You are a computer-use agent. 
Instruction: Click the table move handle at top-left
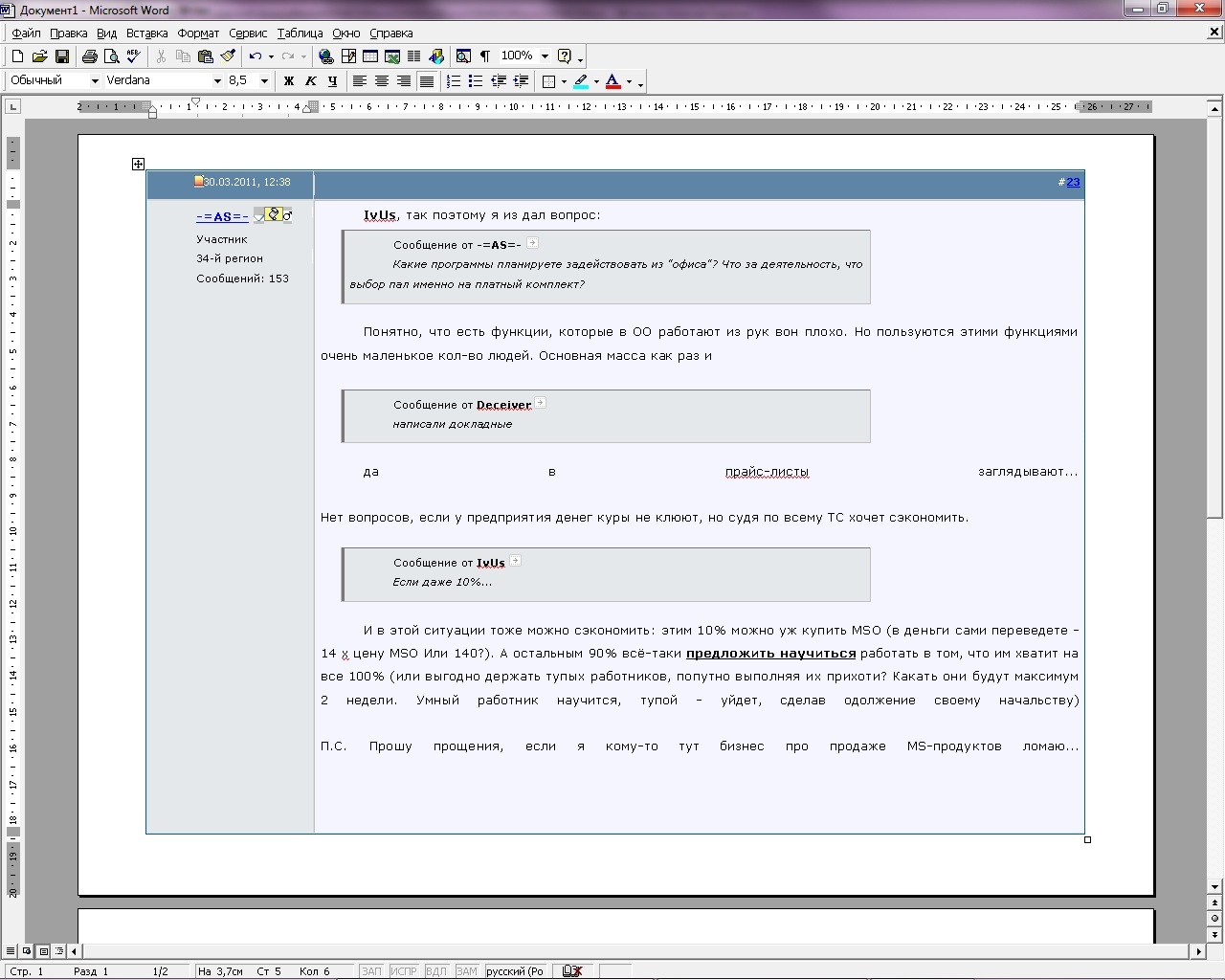(x=138, y=165)
